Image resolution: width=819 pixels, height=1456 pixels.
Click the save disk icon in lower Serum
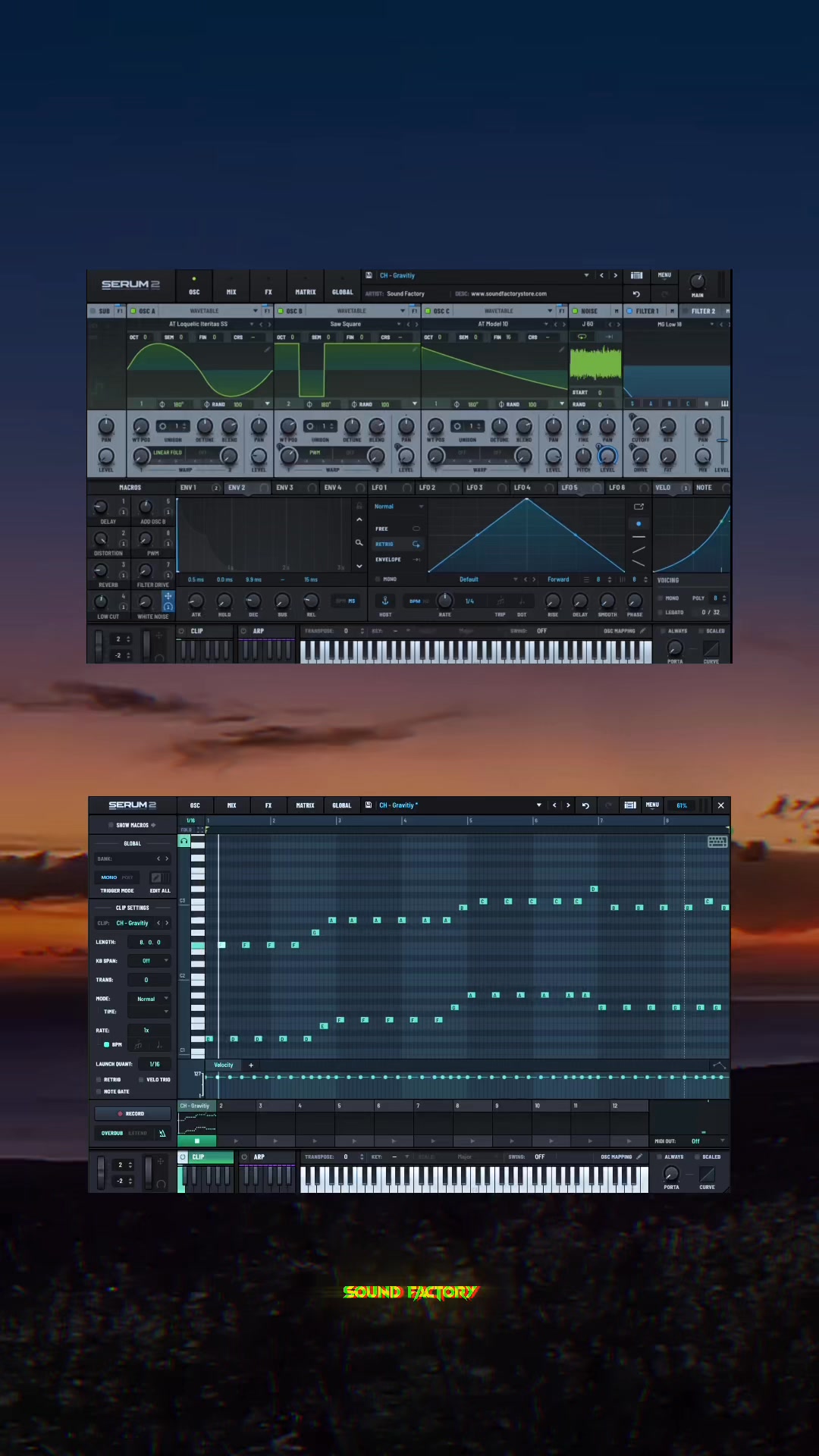pos(369,805)
